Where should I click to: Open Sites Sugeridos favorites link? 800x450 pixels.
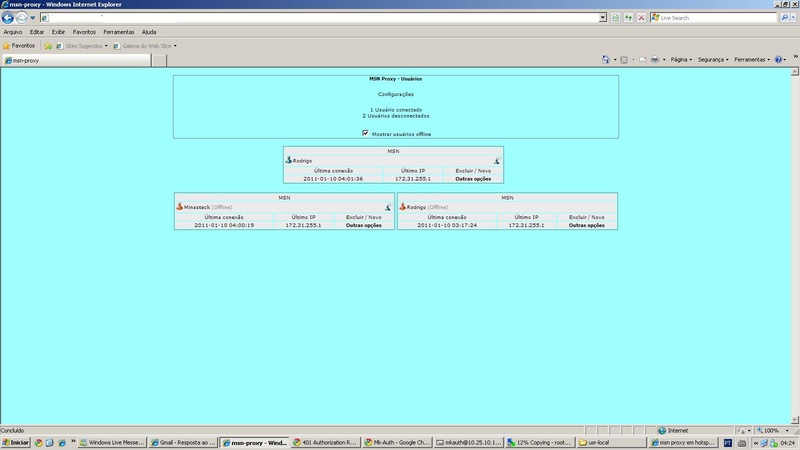tap(82, 46)
